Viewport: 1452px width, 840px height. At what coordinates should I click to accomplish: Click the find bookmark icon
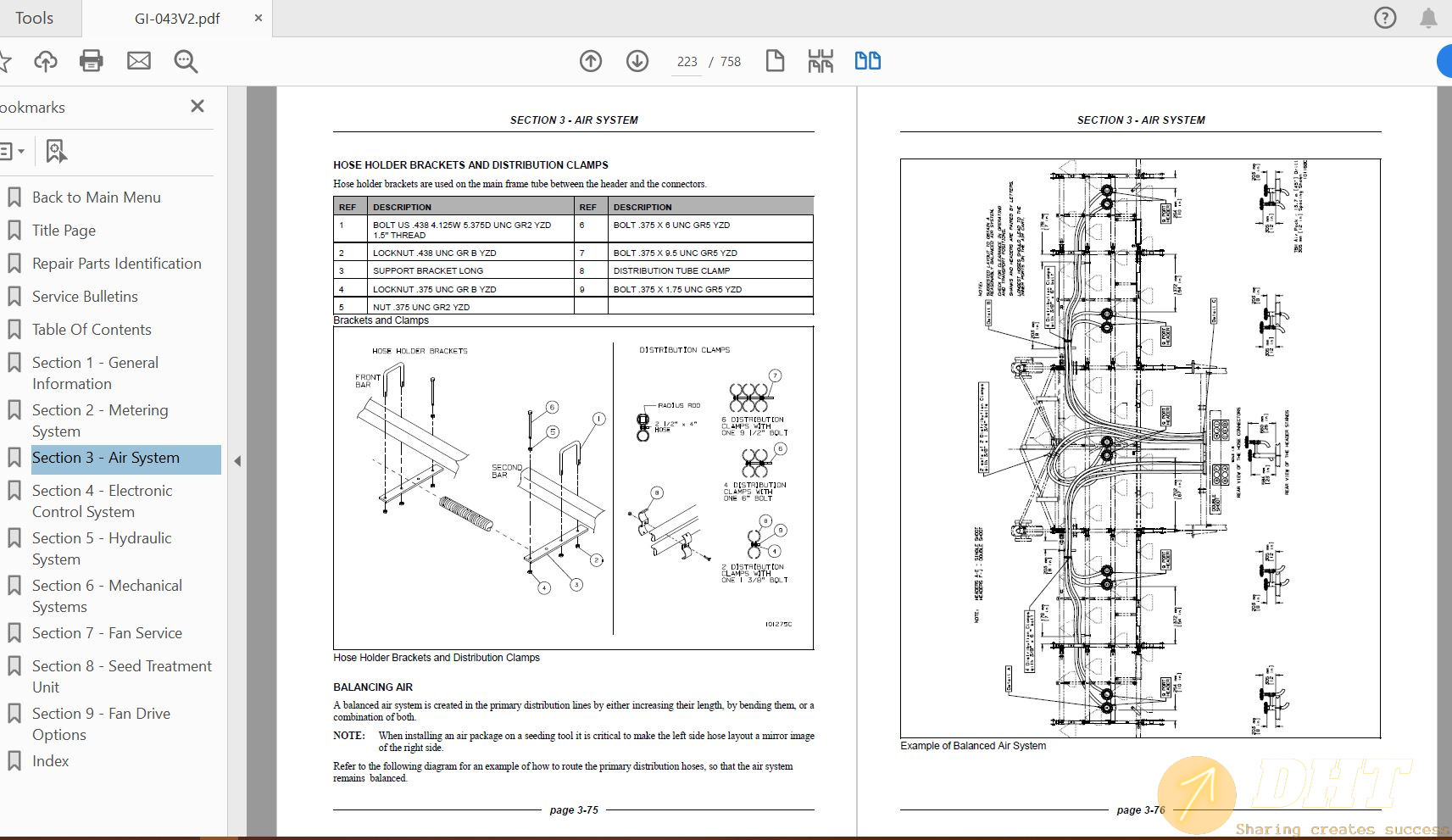tap(56, 152)
